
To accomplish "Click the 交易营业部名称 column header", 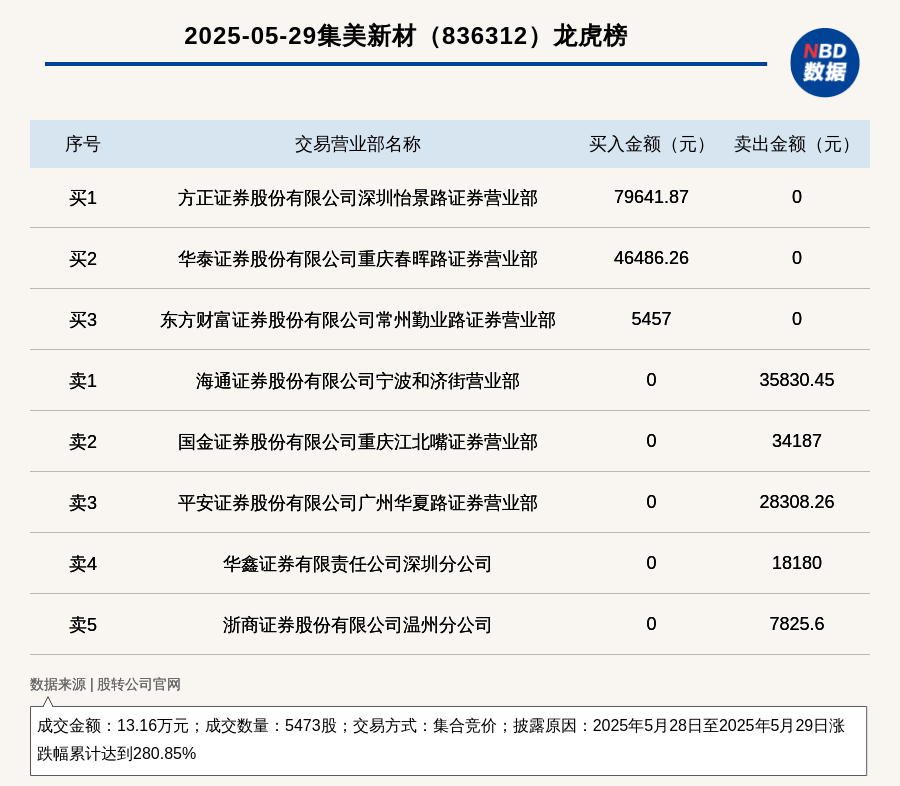I will click(358, 144).
